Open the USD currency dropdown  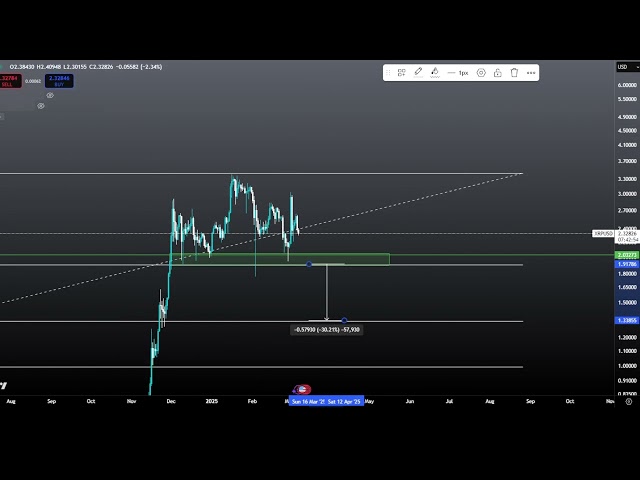[622, 67]
